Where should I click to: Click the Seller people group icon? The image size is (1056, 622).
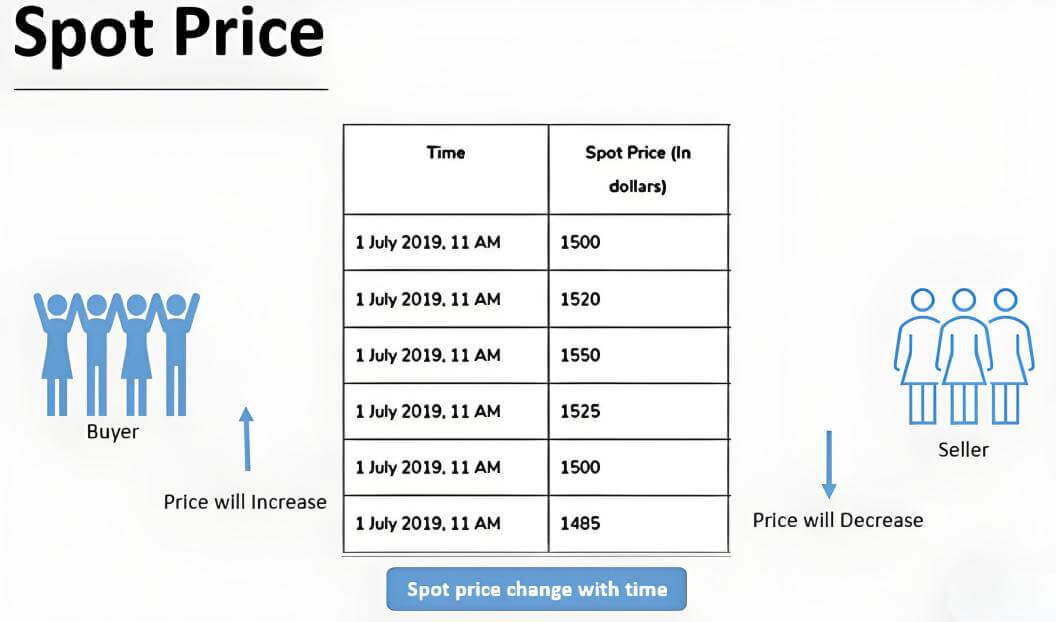tap(964, 356)
